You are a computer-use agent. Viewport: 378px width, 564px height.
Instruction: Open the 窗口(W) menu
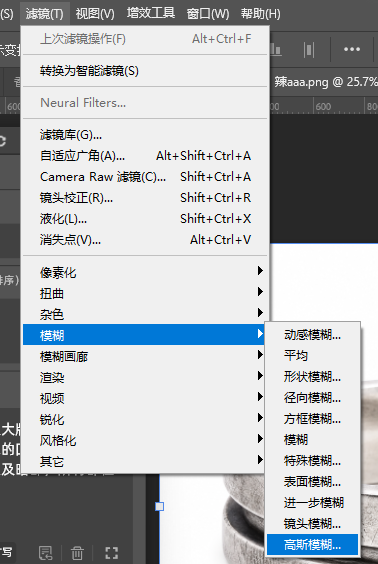(x=208, y=14)
